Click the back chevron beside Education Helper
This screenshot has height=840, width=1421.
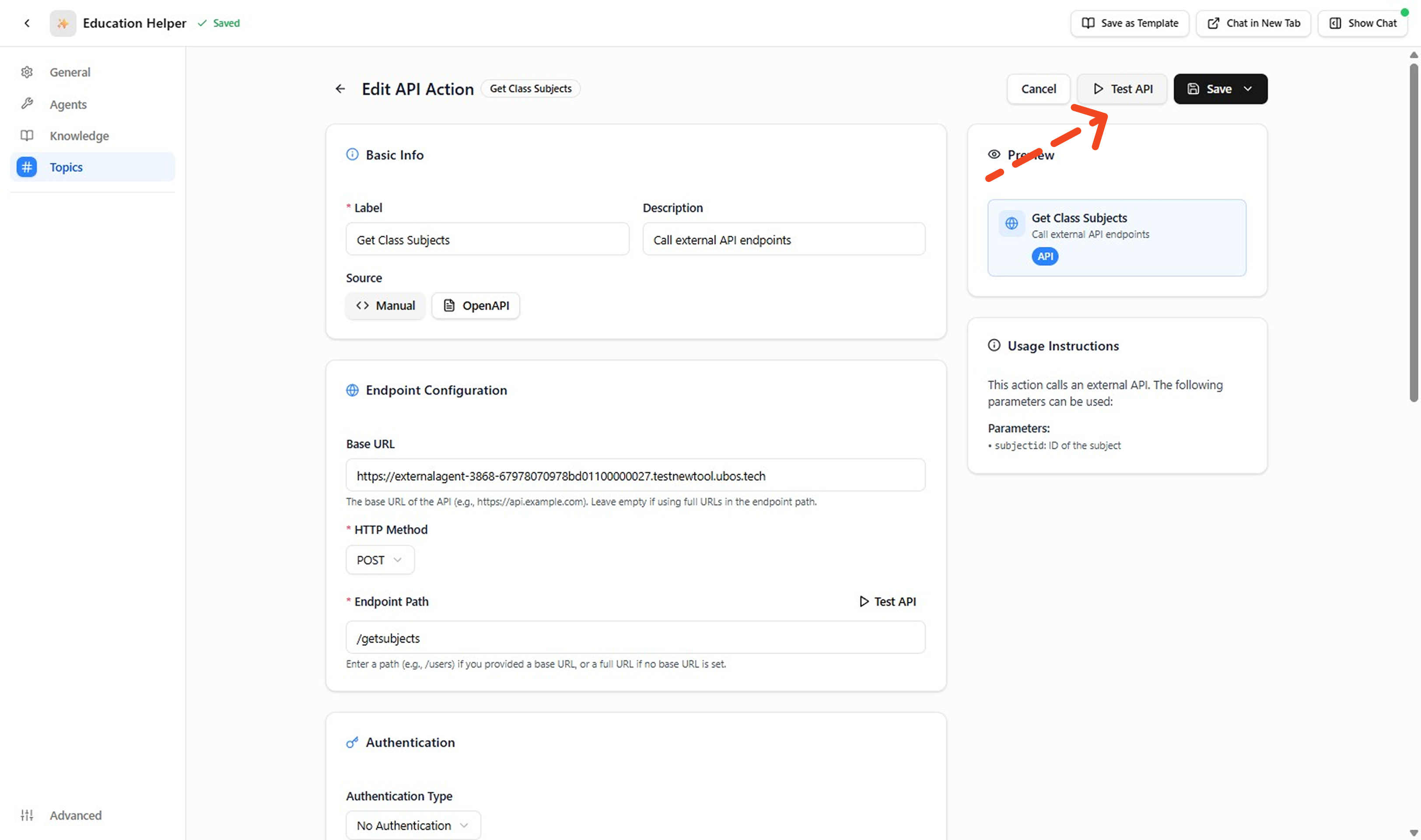coord(27,23)
